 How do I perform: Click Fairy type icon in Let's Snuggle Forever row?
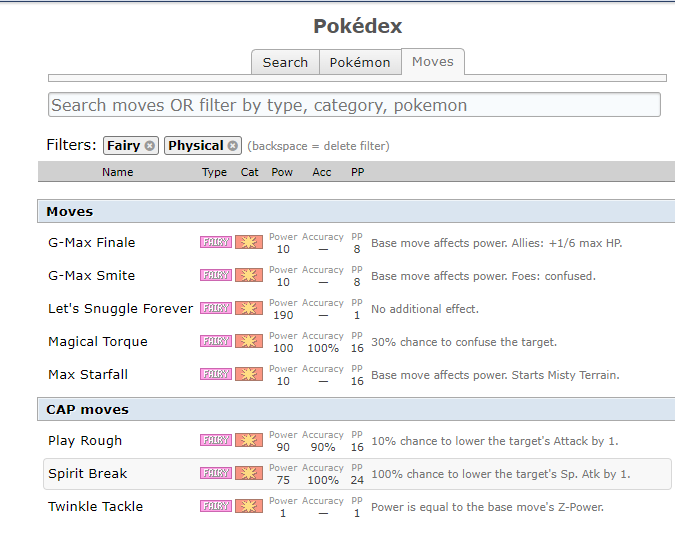pyautogui.click(x=216, y=308)
